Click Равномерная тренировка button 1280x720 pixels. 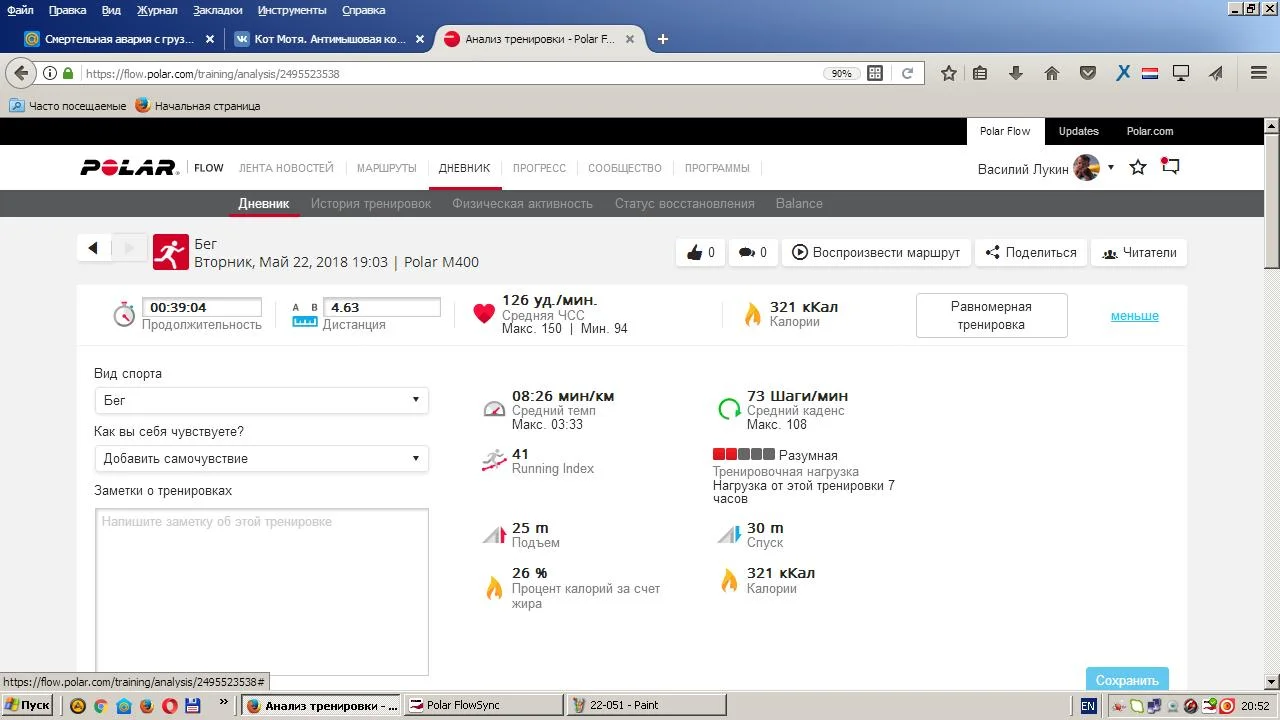coord(991,315)
